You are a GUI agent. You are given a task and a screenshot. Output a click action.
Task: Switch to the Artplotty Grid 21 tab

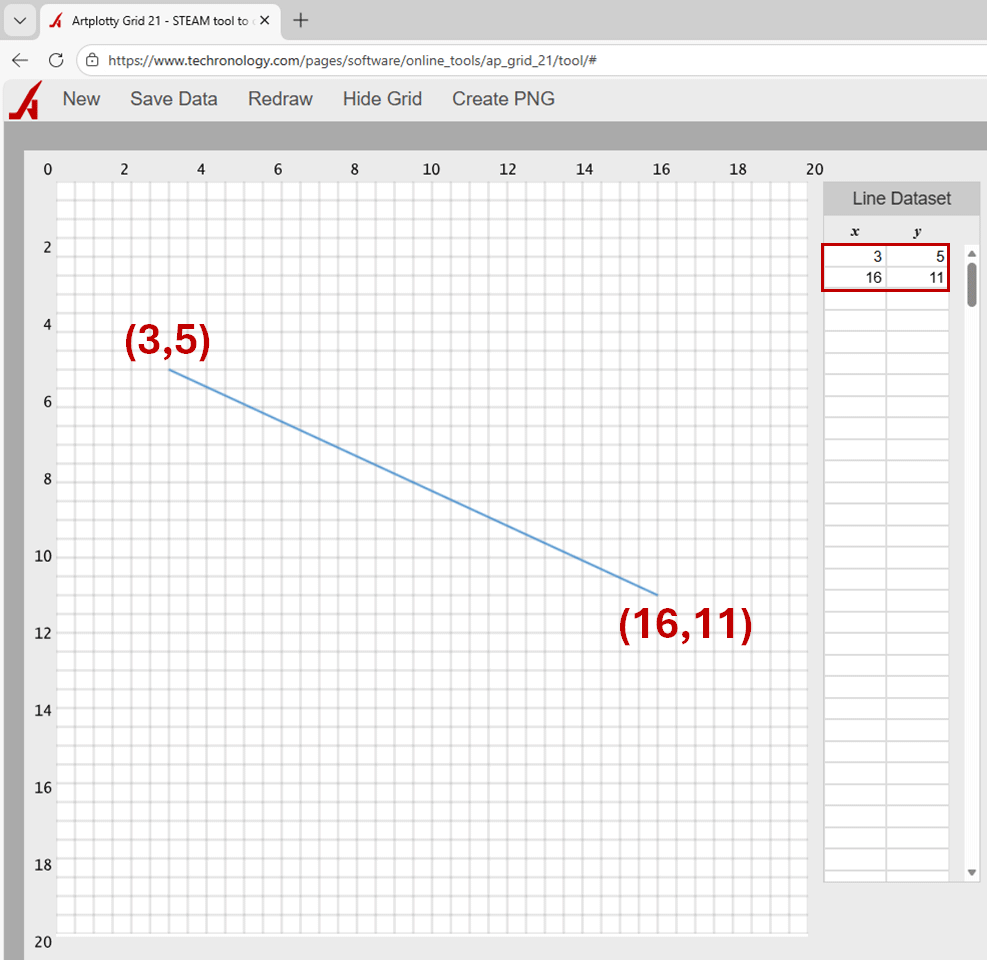160,18
